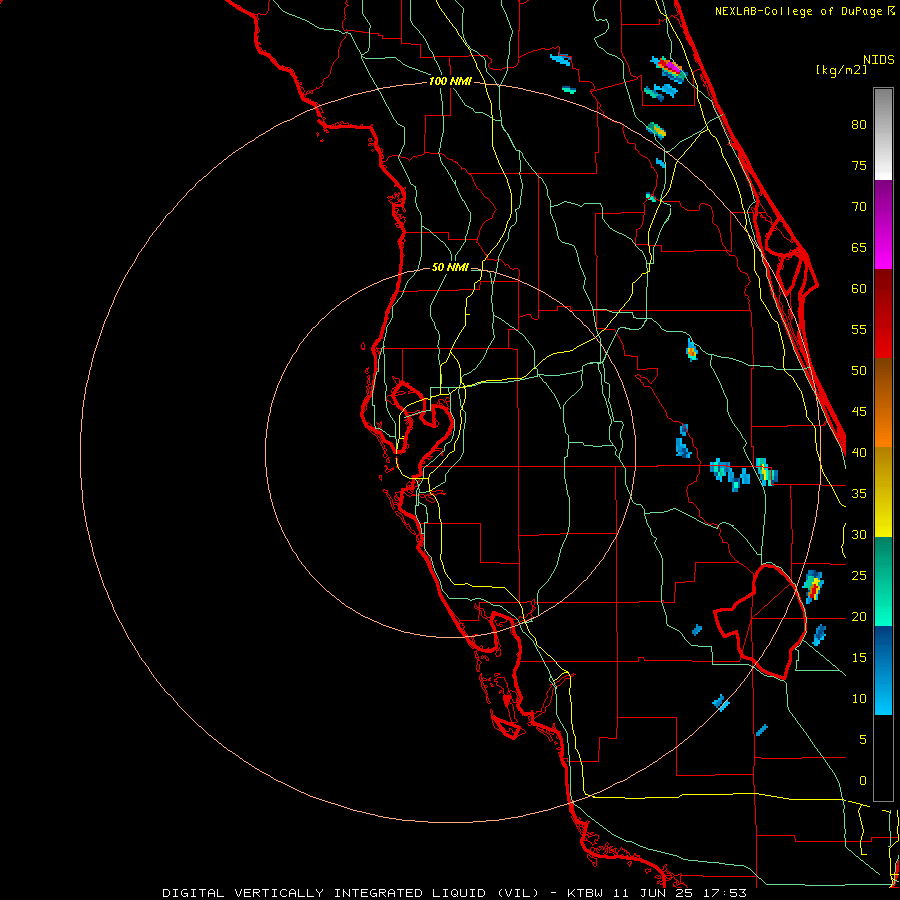Click the 25 value on the color scale
Image resolution: width=900 pixels, height=900 pixels.
click(x=859, y=575)
